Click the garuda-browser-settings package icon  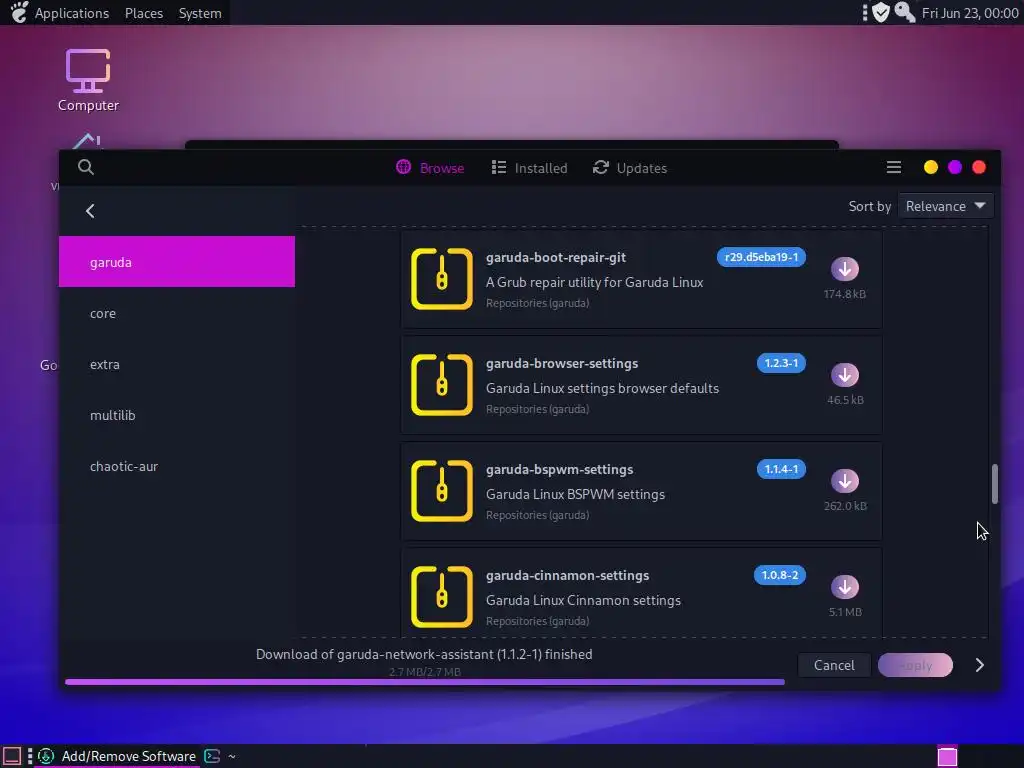click(442, 385)
